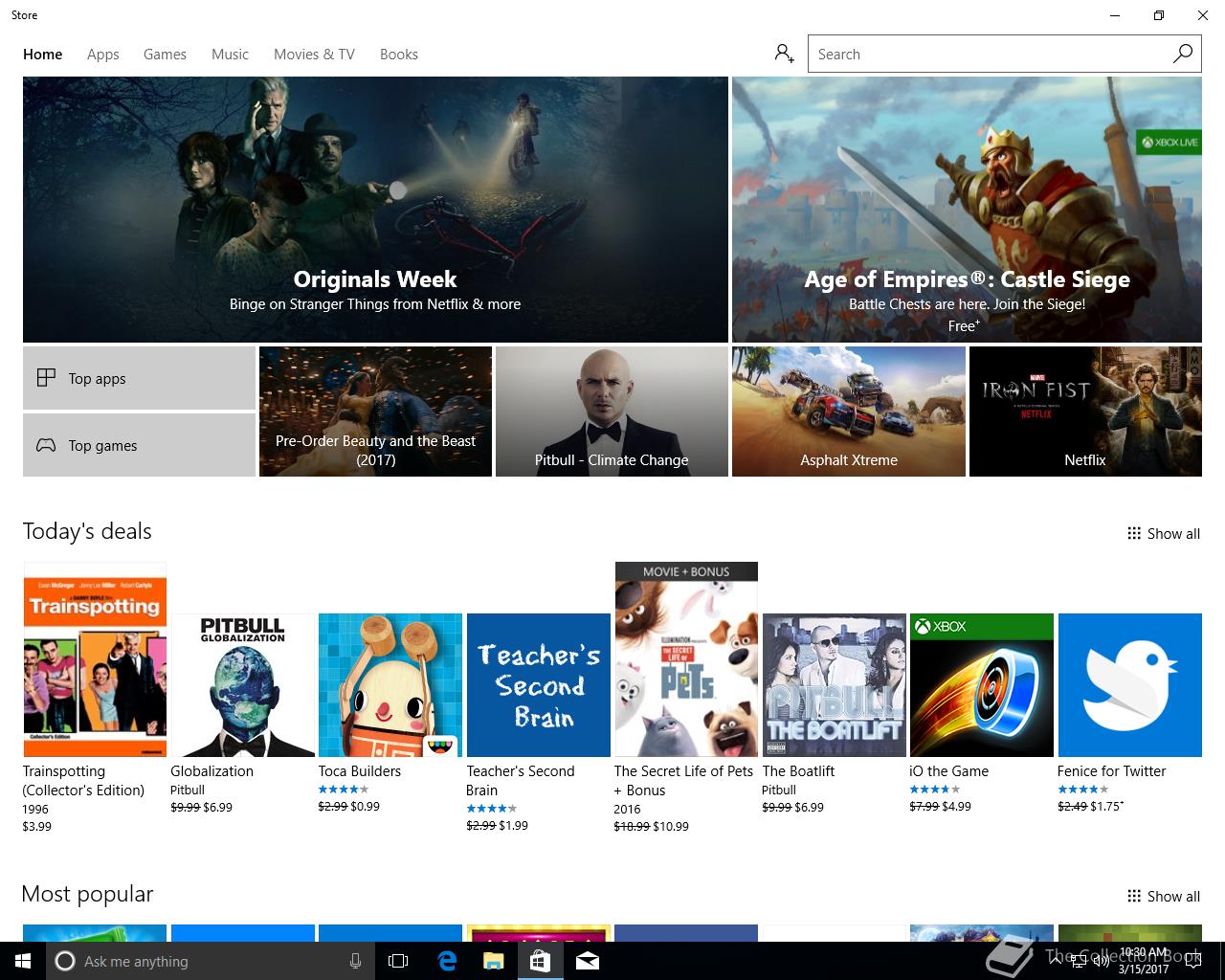Open The Boatlift album cover
Image resolution: width=1225 pixels, height=980 pixels.
click(x=834, y=685)
